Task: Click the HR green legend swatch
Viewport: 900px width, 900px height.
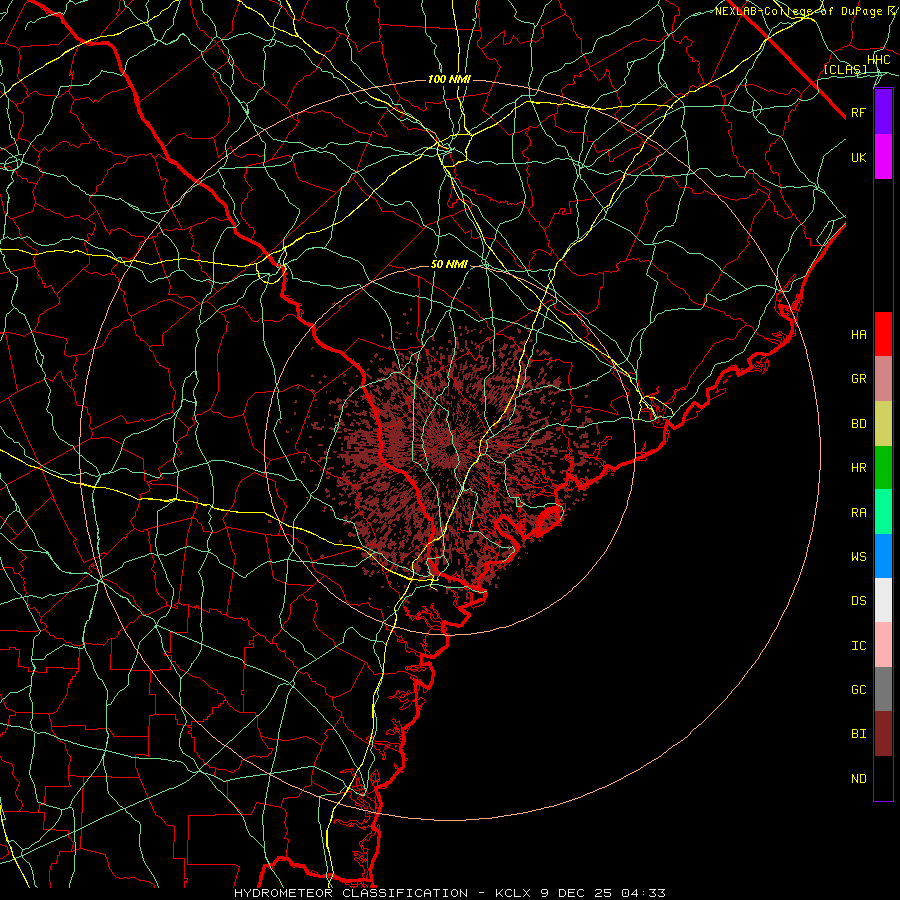Action: pos(883,468)
